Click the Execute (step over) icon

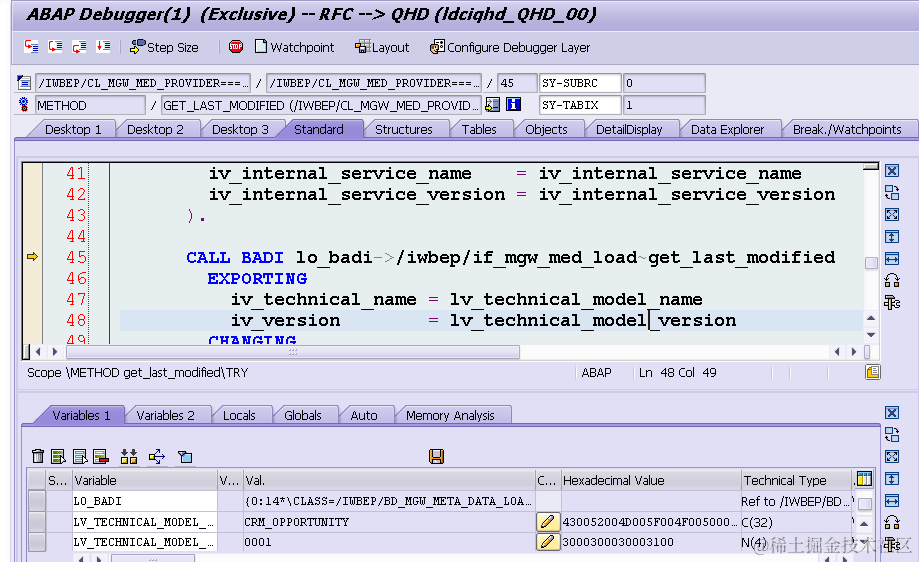55,47
